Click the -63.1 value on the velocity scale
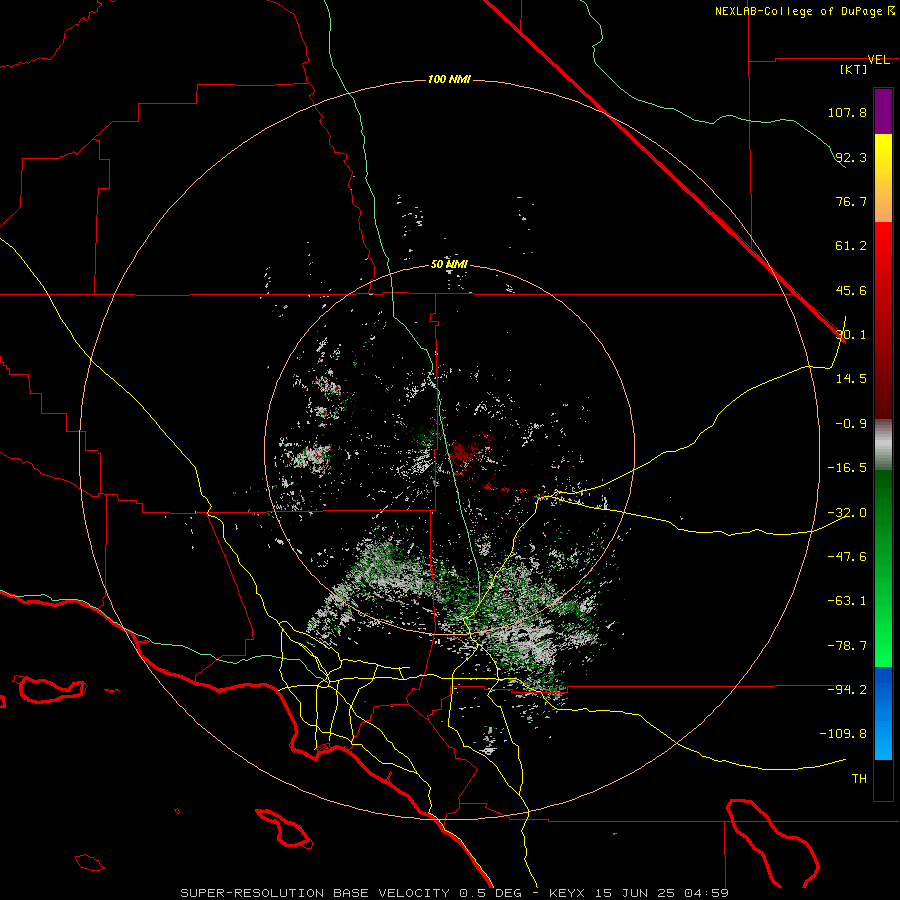This screenshot has height=900, width=900. point(847,601)
